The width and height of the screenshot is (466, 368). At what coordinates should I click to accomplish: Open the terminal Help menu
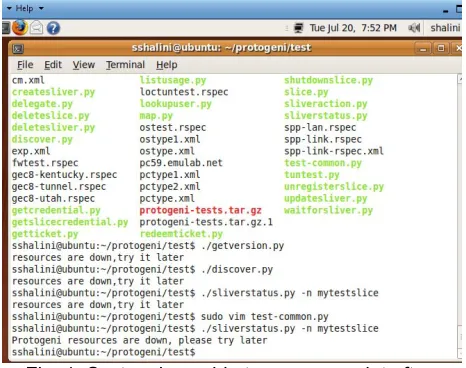point(167,65)
